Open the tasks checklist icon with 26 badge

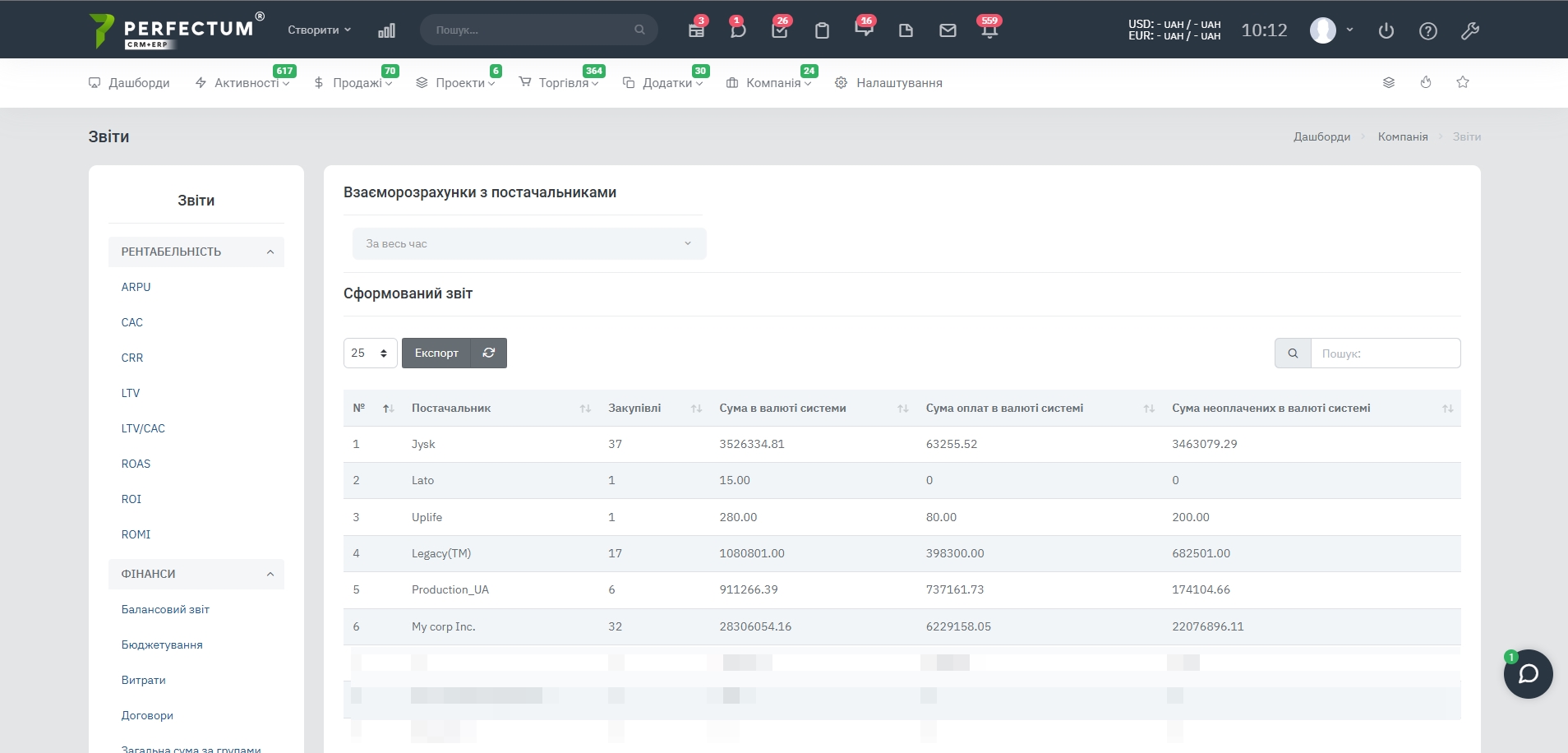click(x=780, y=31)
